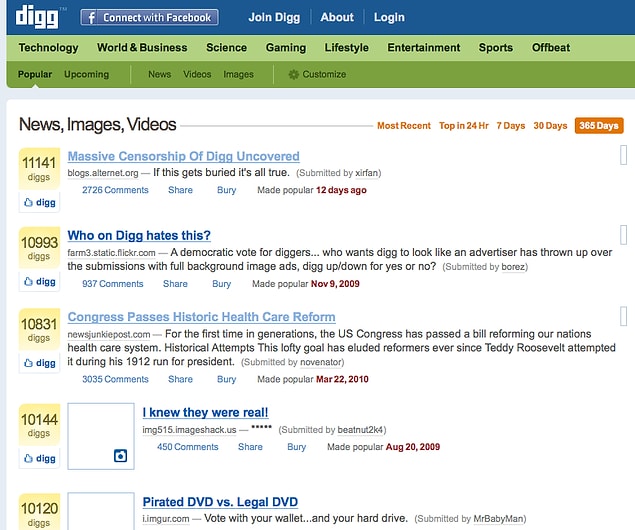Screen dimensions: 635x530
Task: Click the 'I knew they were real!' thumbnail
Action: [101, 436]
